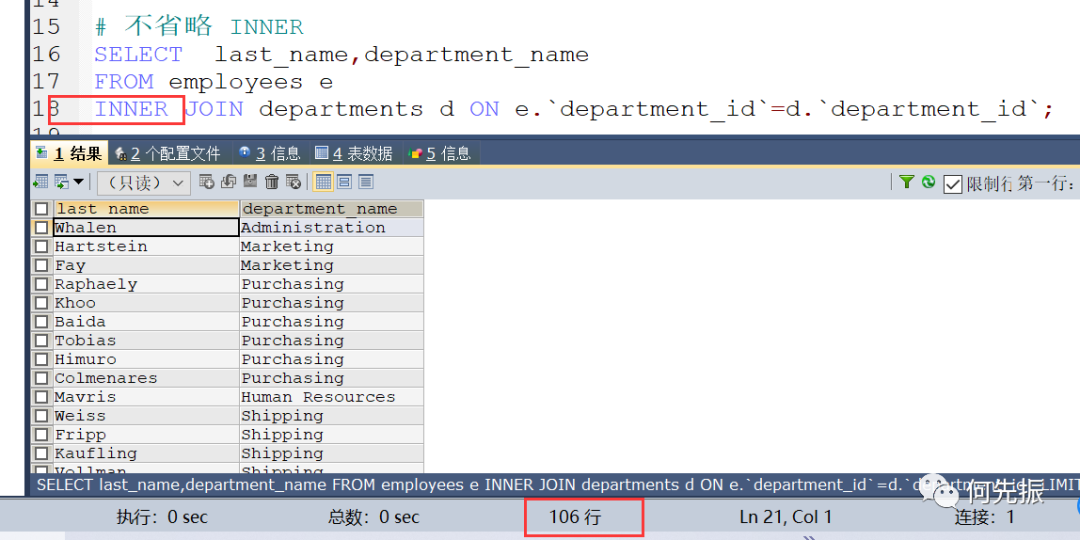The image size is (1080, 540).
Task: Open the 4 表数据 tab
Action: (354, 153)
